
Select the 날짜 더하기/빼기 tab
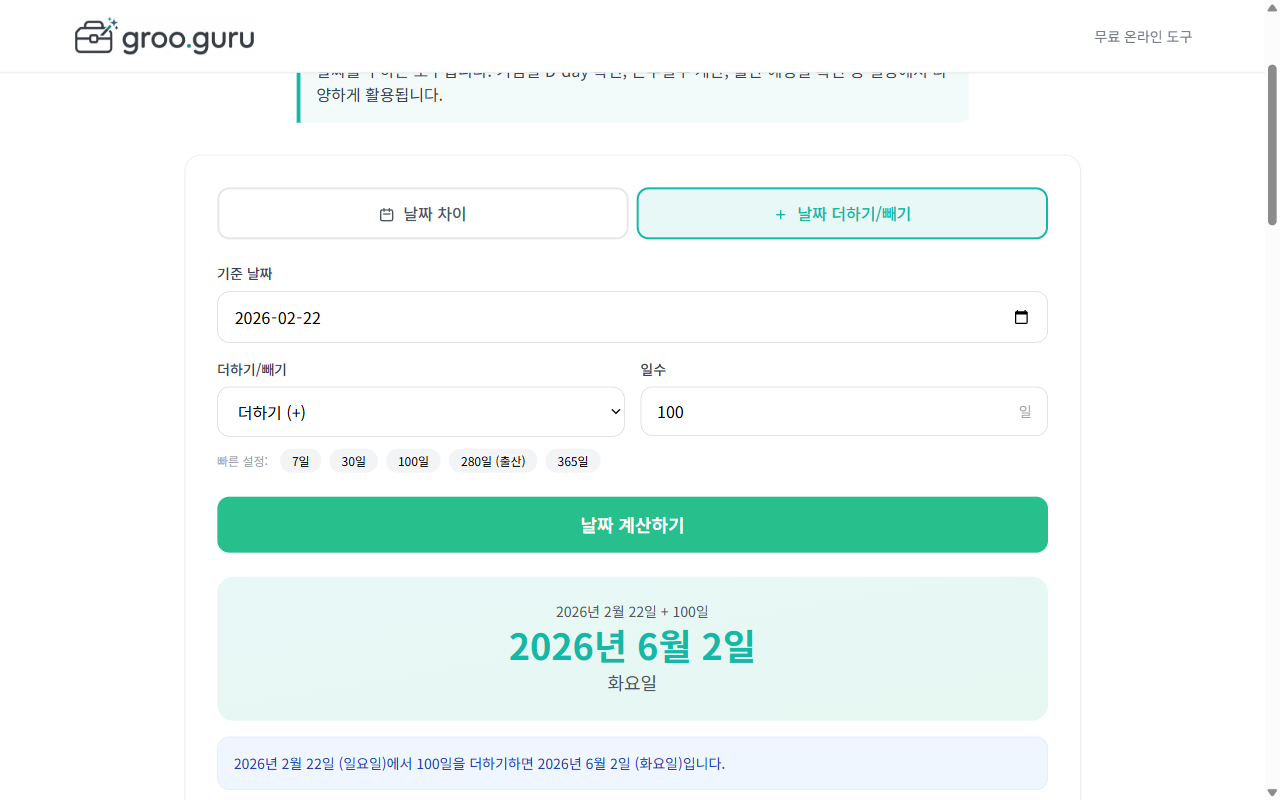[x=842, y=214]
